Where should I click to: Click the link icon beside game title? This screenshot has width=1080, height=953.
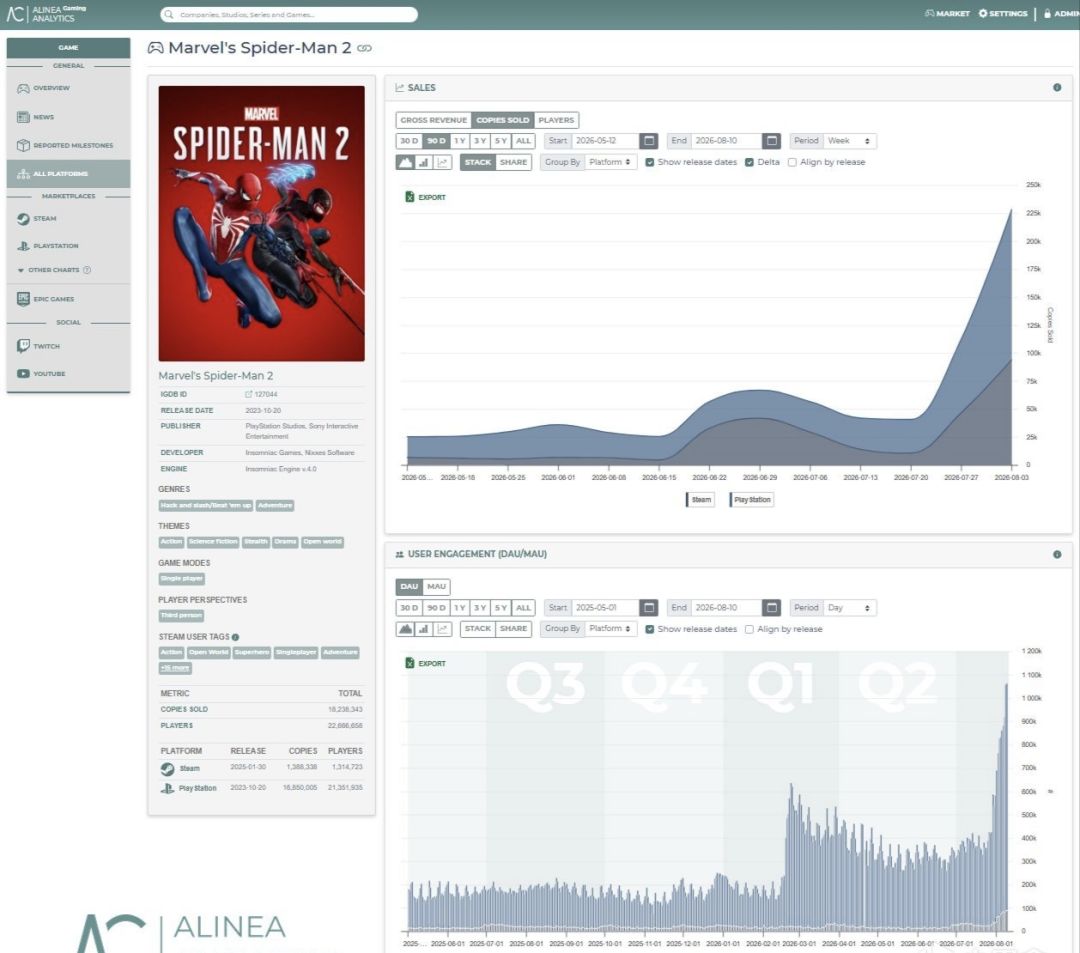click(x=364, y=48)
